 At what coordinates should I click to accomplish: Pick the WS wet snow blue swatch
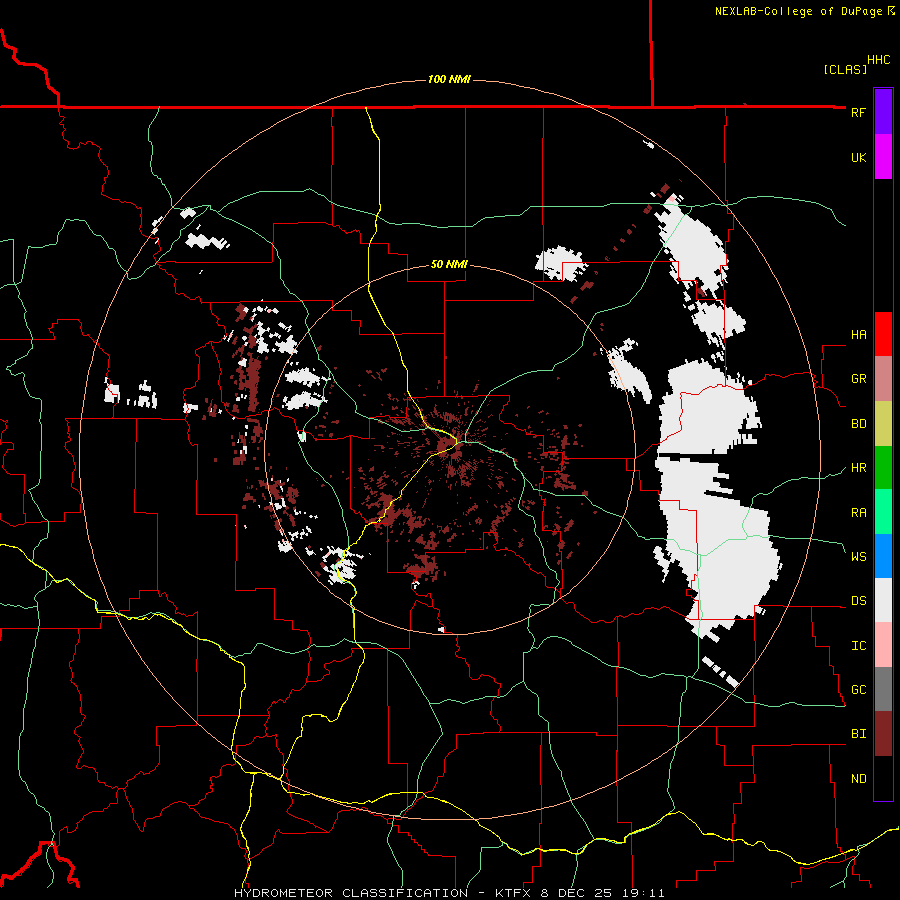883,556
